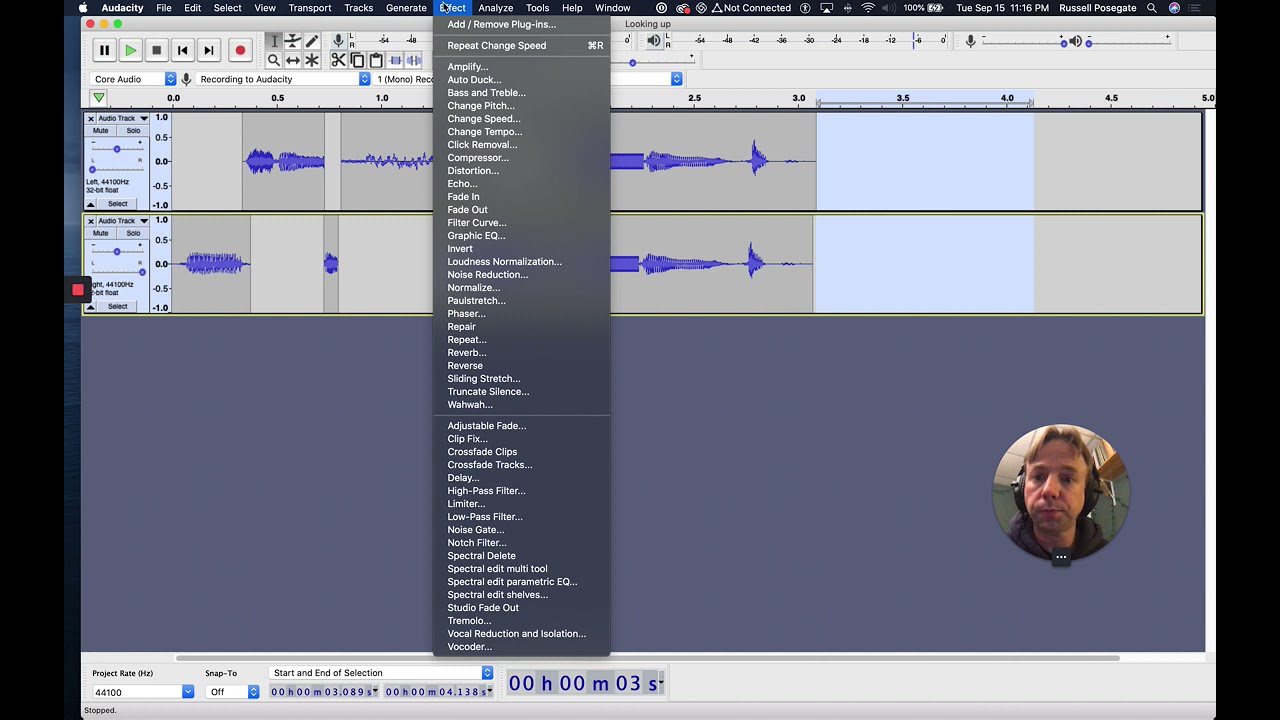This screenshot has width=1280, height=720.
Task: Select the Time Shift tool
Action: tap(293, 60)
